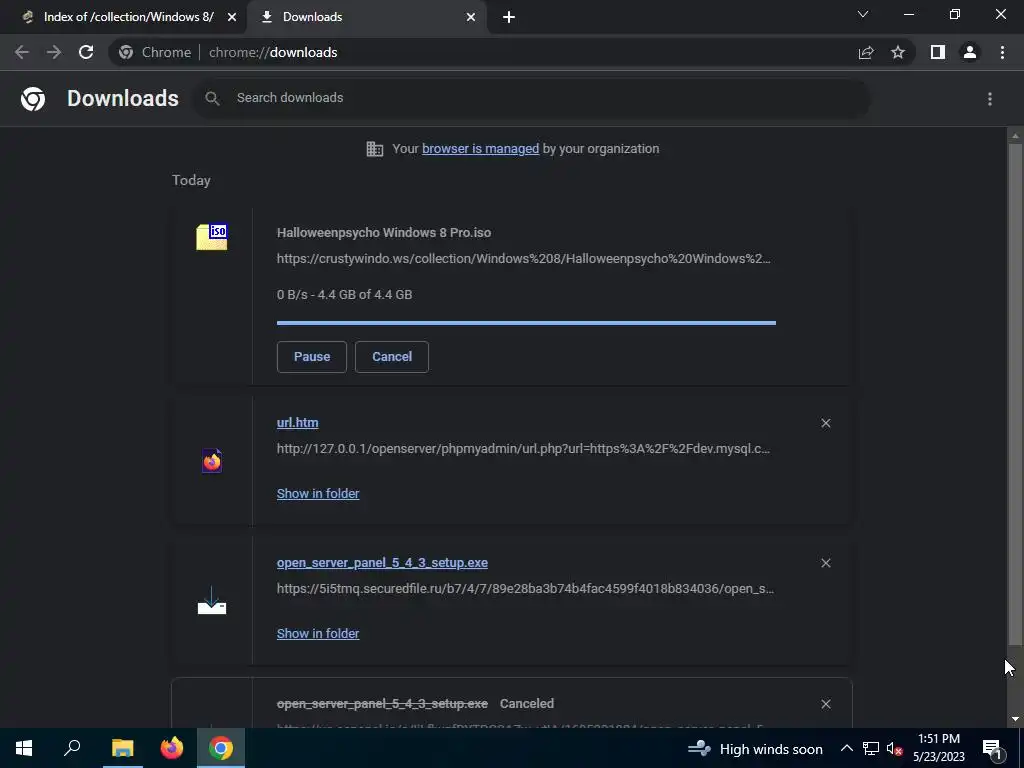Click the Chrome taskbar icon
Viewport: 1024px width, 768px height.
[221, 748]
